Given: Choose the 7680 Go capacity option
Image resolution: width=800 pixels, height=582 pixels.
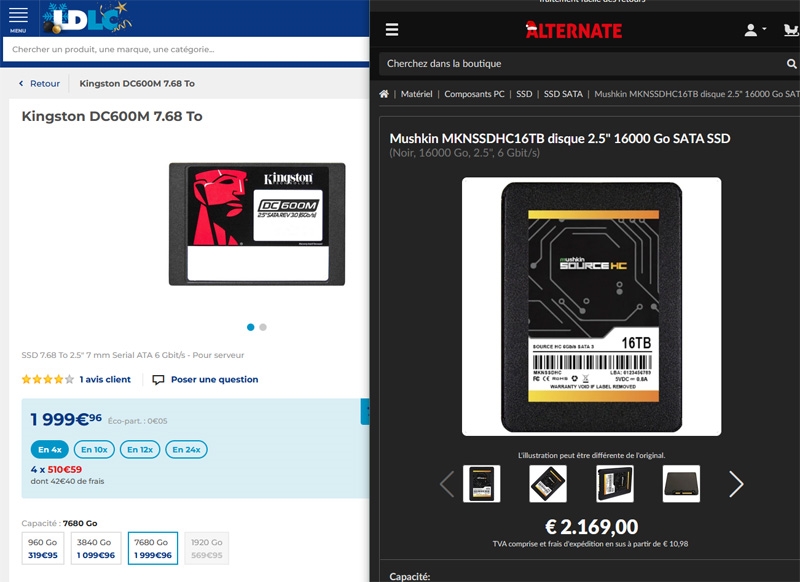Looking at the screenshot, I should [x=153, y=548].
